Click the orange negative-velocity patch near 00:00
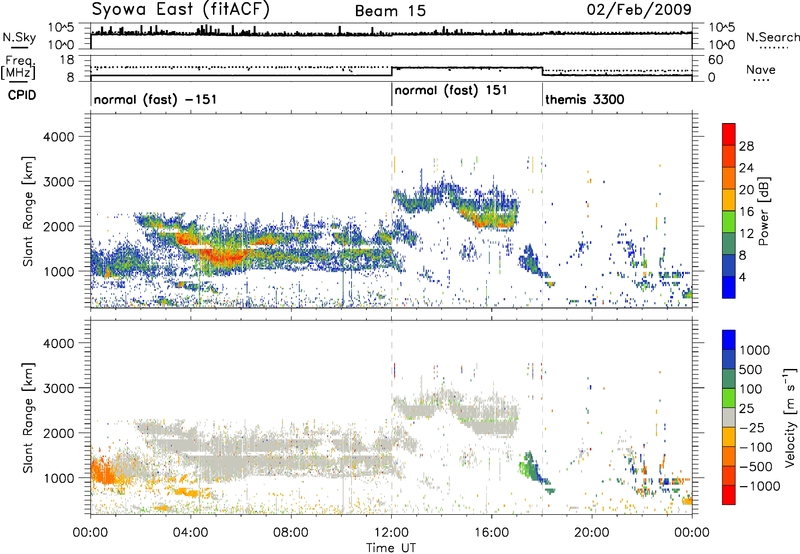Viewport: 800px width, 554px height. click(x=104, y=470)
